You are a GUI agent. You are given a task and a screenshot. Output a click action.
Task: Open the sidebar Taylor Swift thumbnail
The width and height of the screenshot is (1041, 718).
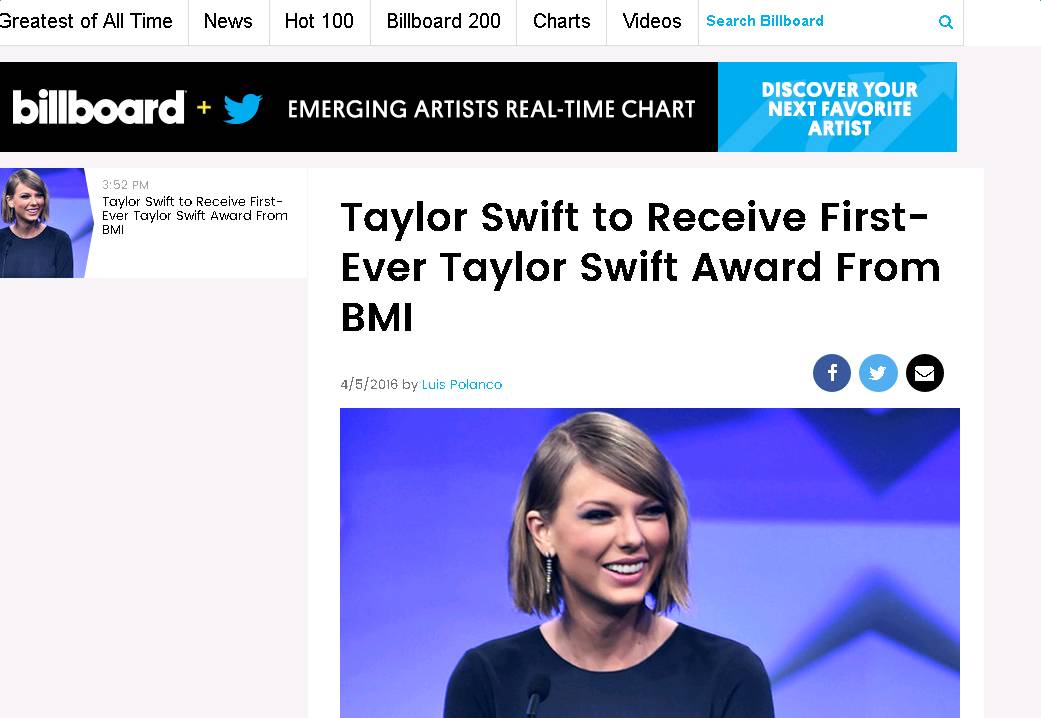(x=46, y=223)
